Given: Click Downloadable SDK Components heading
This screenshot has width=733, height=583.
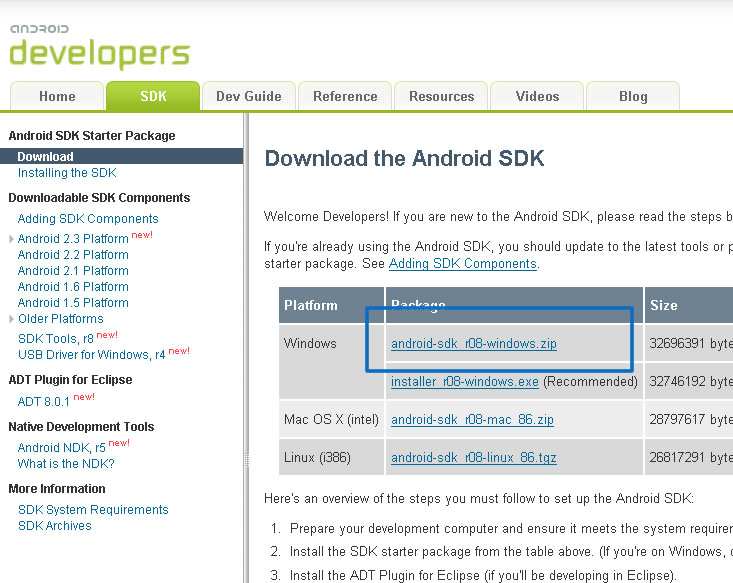Looking at the screenshot, I should tap(99, 198).
